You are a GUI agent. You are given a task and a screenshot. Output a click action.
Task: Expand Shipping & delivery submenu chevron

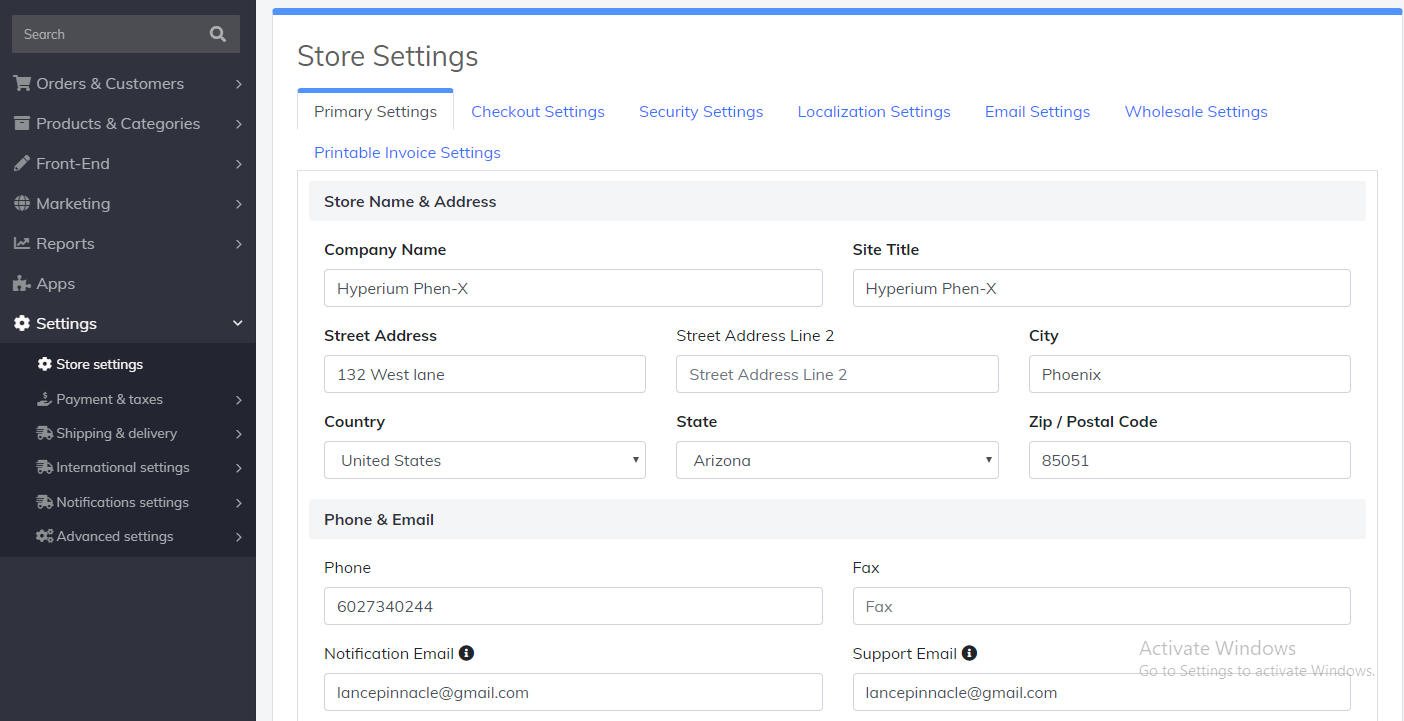[x=239, y=434]
